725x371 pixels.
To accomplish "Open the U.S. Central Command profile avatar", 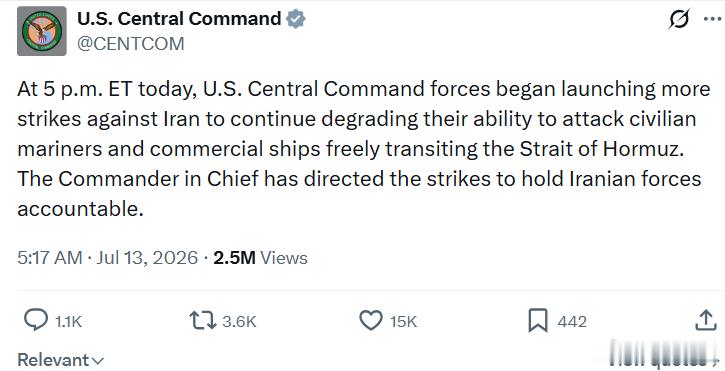I will point(42,31).
